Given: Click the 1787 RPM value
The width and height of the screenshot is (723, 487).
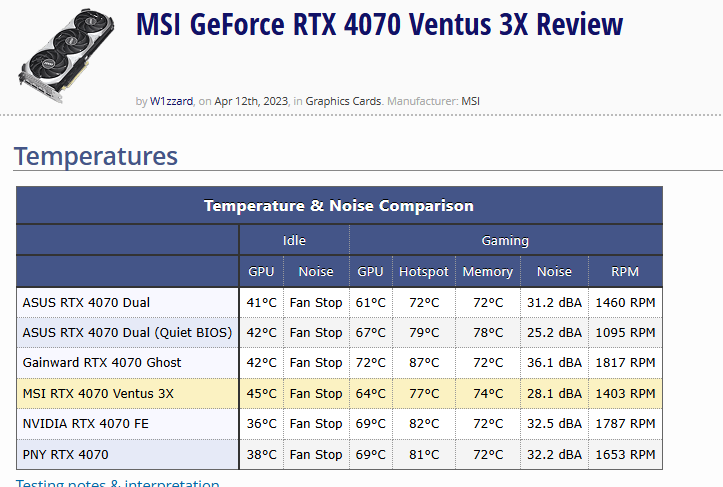Looking at the screenshot, I should 625,423.
